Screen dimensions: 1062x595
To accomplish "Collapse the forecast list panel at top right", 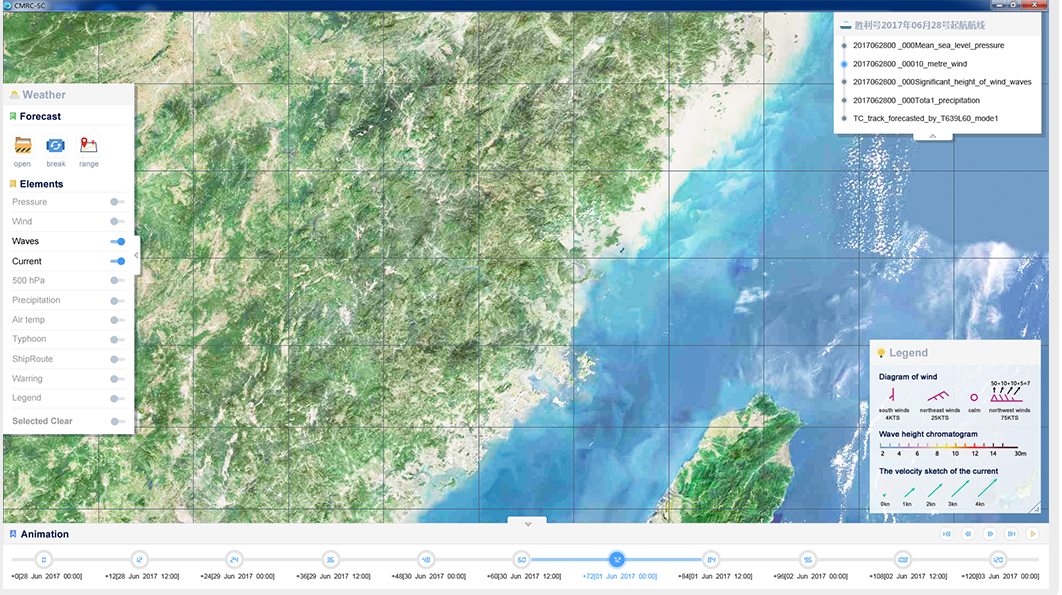I will (x=932, y=136).
